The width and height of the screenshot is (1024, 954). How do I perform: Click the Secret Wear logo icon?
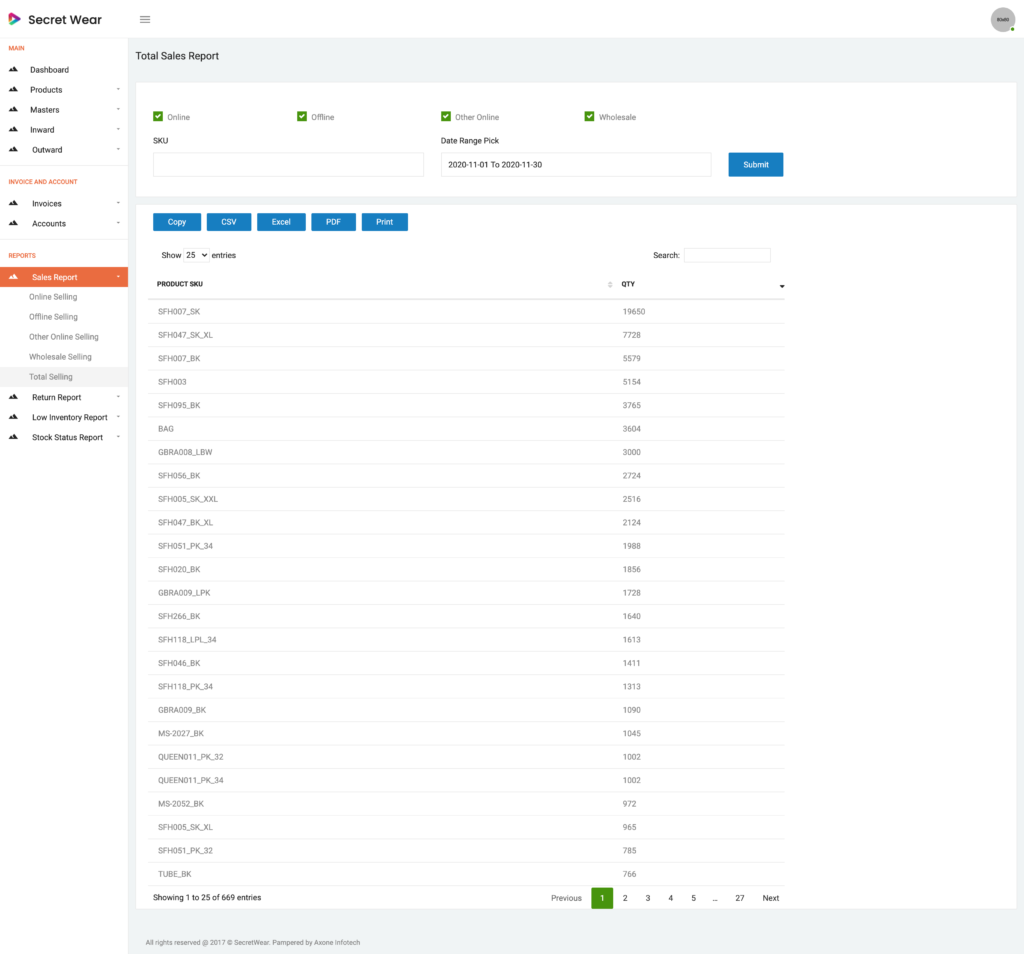(x=14, y=19)
